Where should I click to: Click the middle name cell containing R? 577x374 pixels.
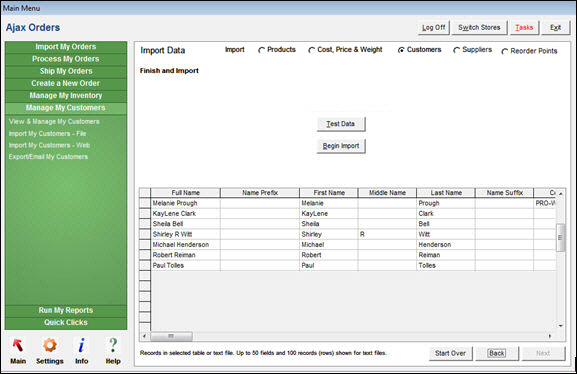(x=387, y=234)
